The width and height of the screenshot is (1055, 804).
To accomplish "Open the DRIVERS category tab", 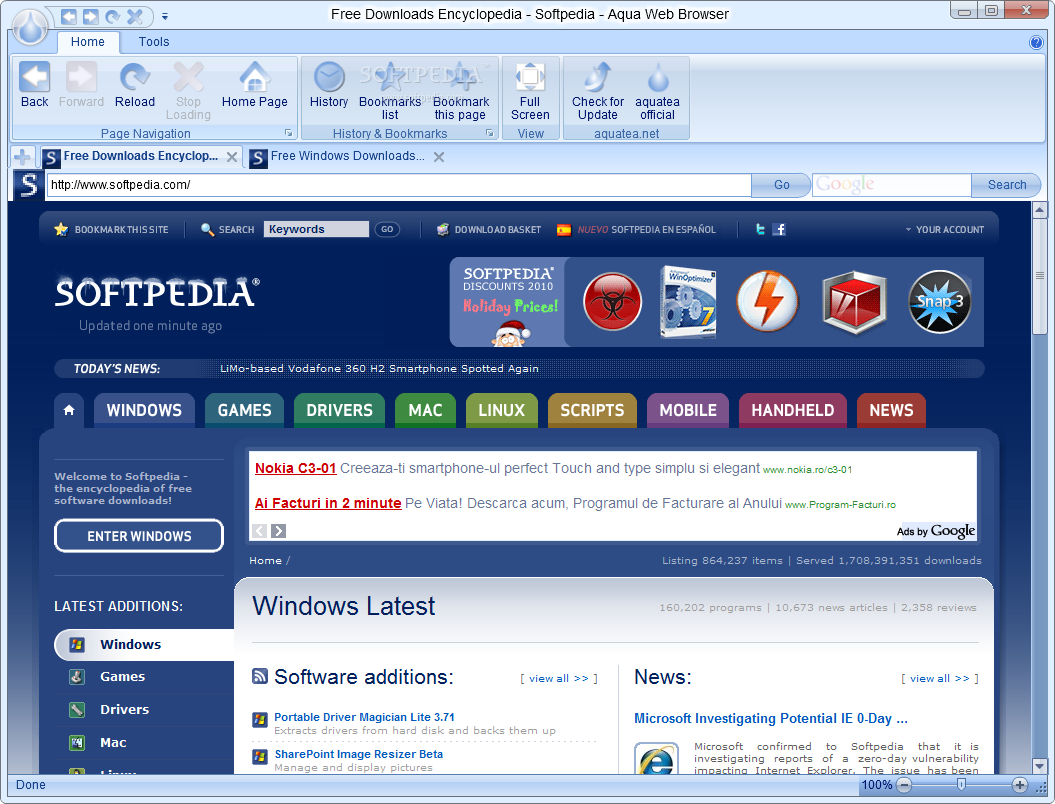I will point(339,410).
